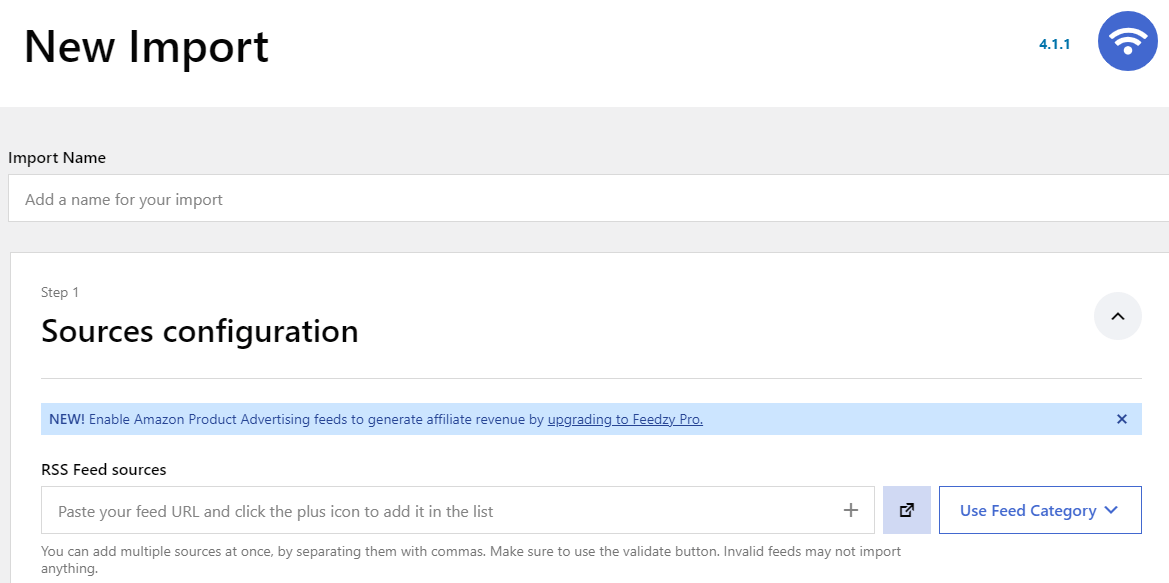
Task: Open the upgrading to Feedzy Pro link
Action: (625, 420)
